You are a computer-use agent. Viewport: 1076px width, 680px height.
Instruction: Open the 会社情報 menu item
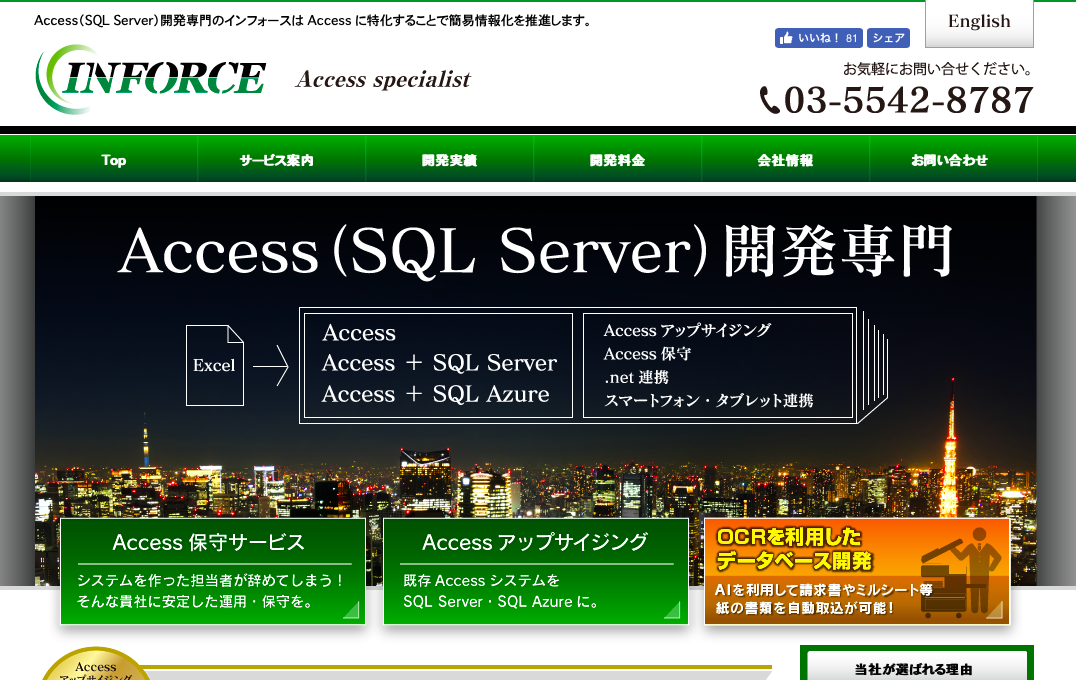click(x=785, y=160)
